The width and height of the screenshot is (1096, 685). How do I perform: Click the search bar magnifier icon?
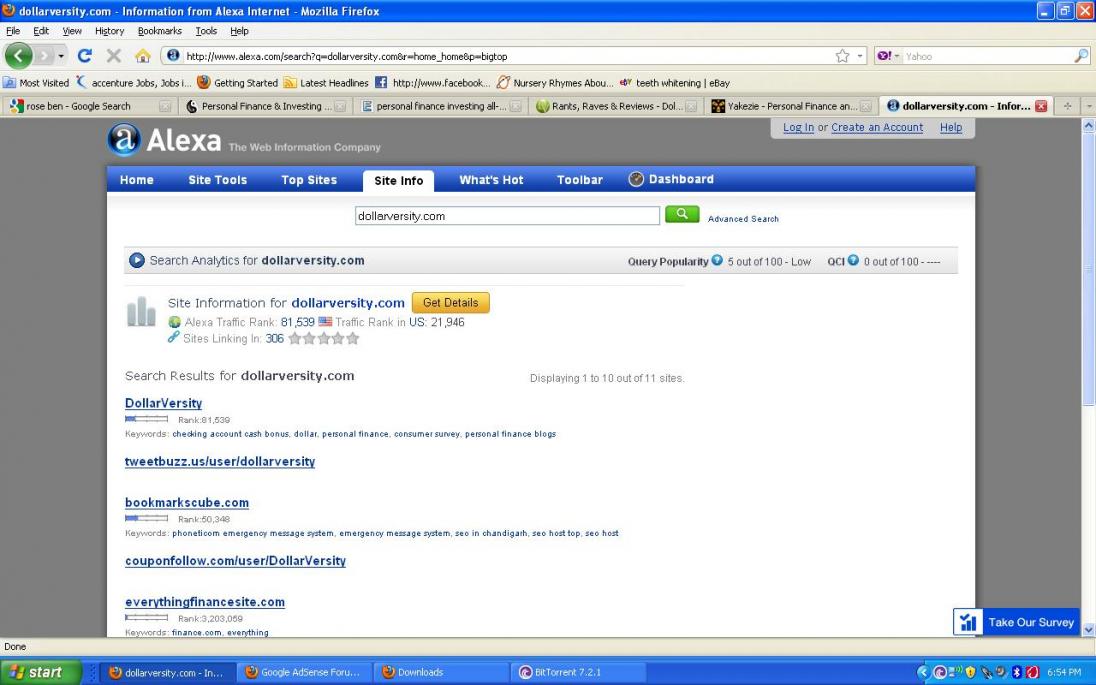pyautogui.click(x=1081, y=56)
